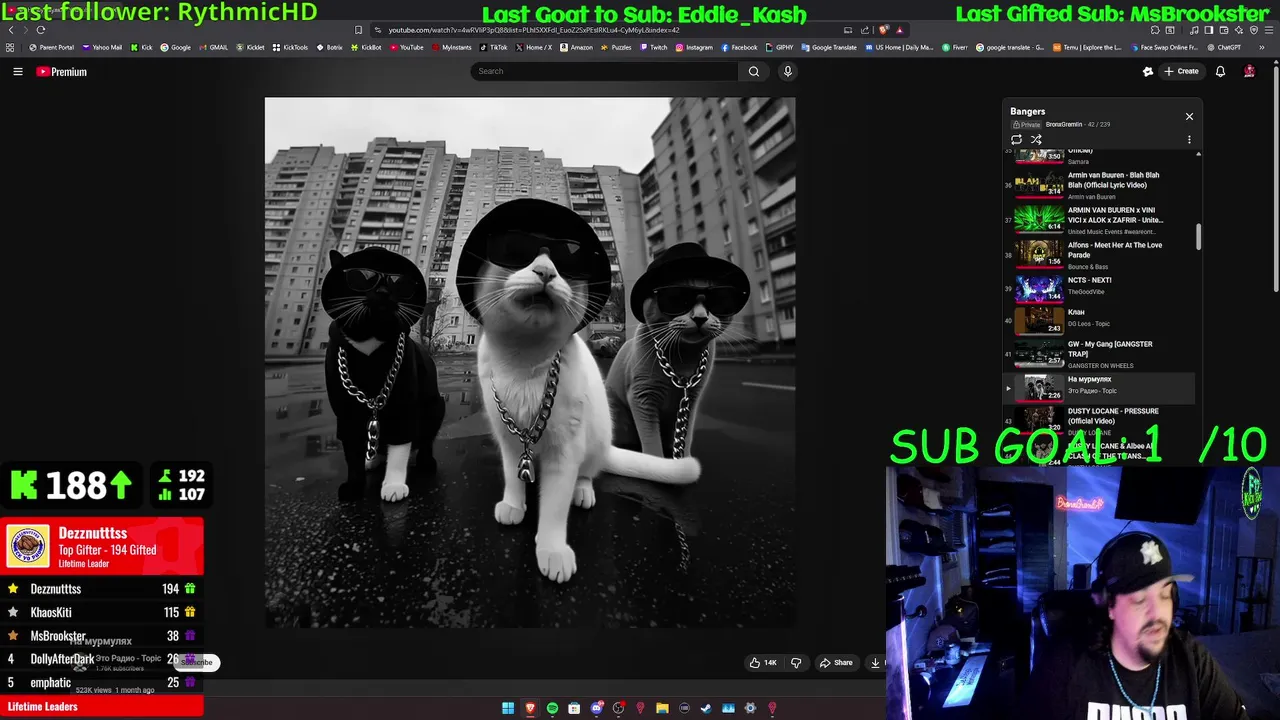Open the KickTools bookmark

click(290, 47)
